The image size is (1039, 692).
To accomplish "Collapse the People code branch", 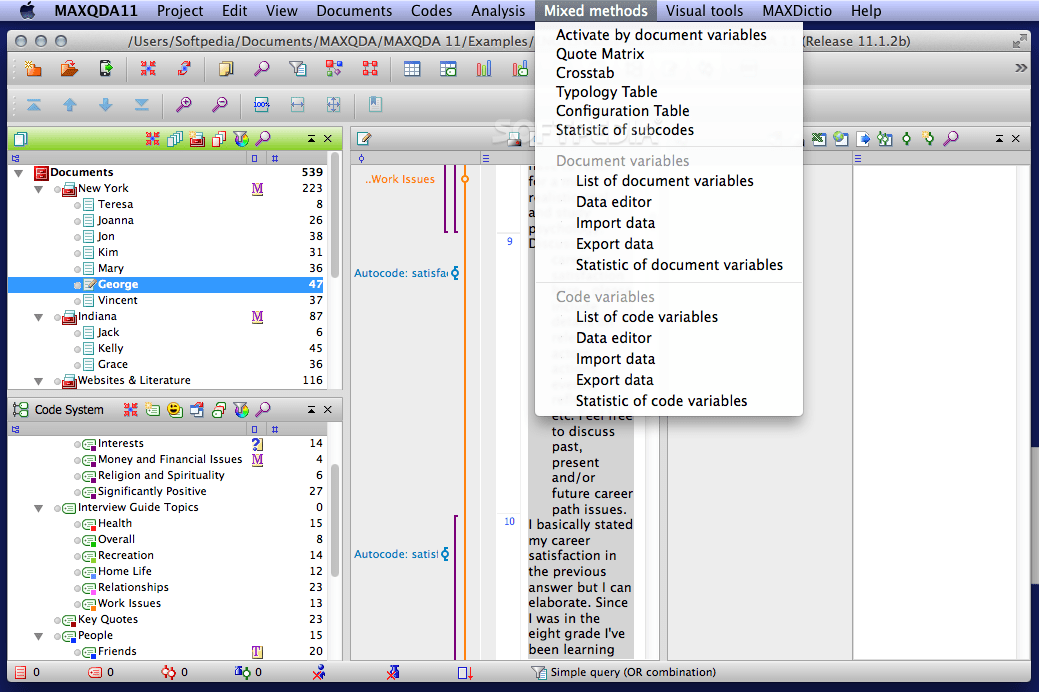I will tap(38, 636).
